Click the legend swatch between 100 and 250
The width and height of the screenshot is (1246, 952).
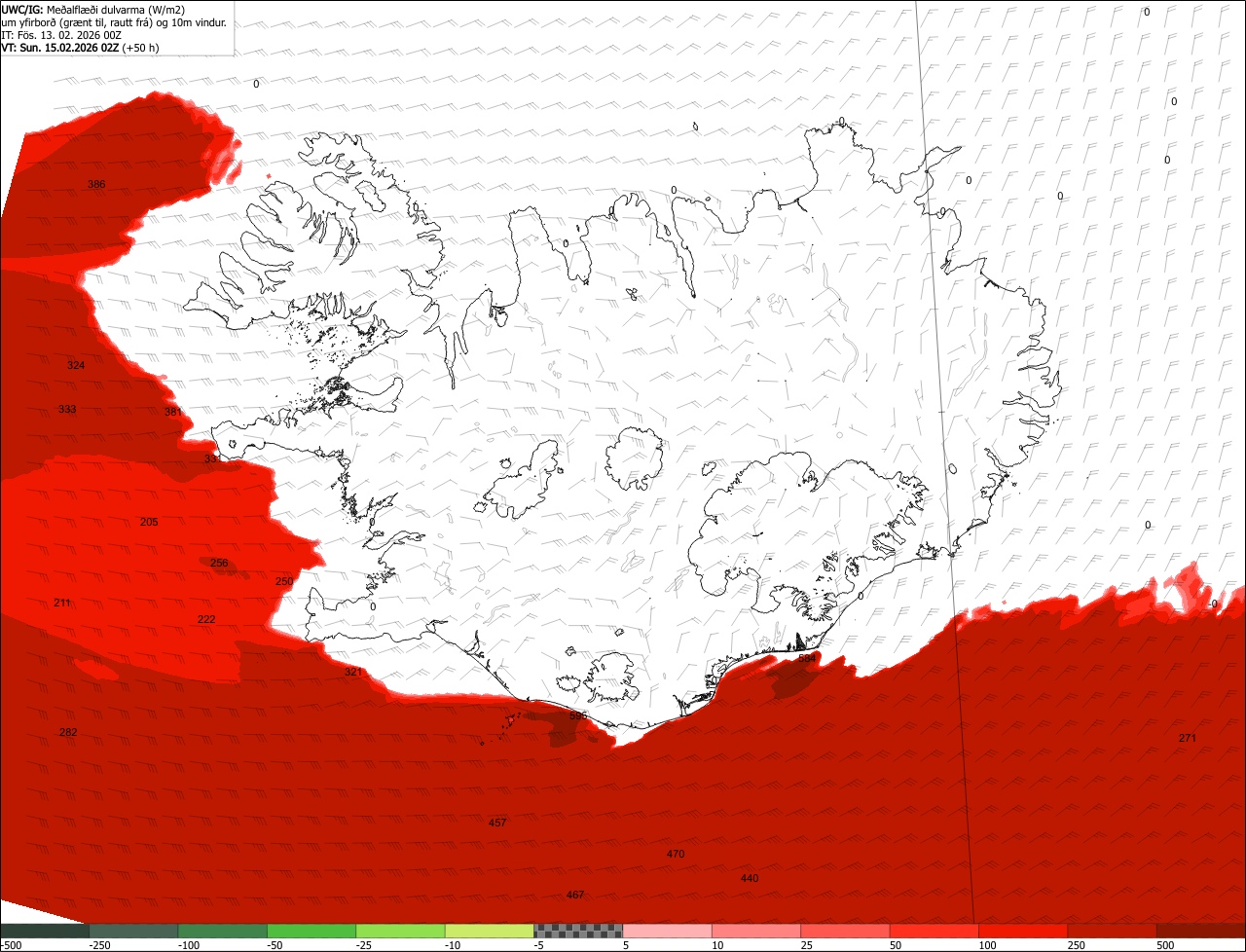[1023, 931]
